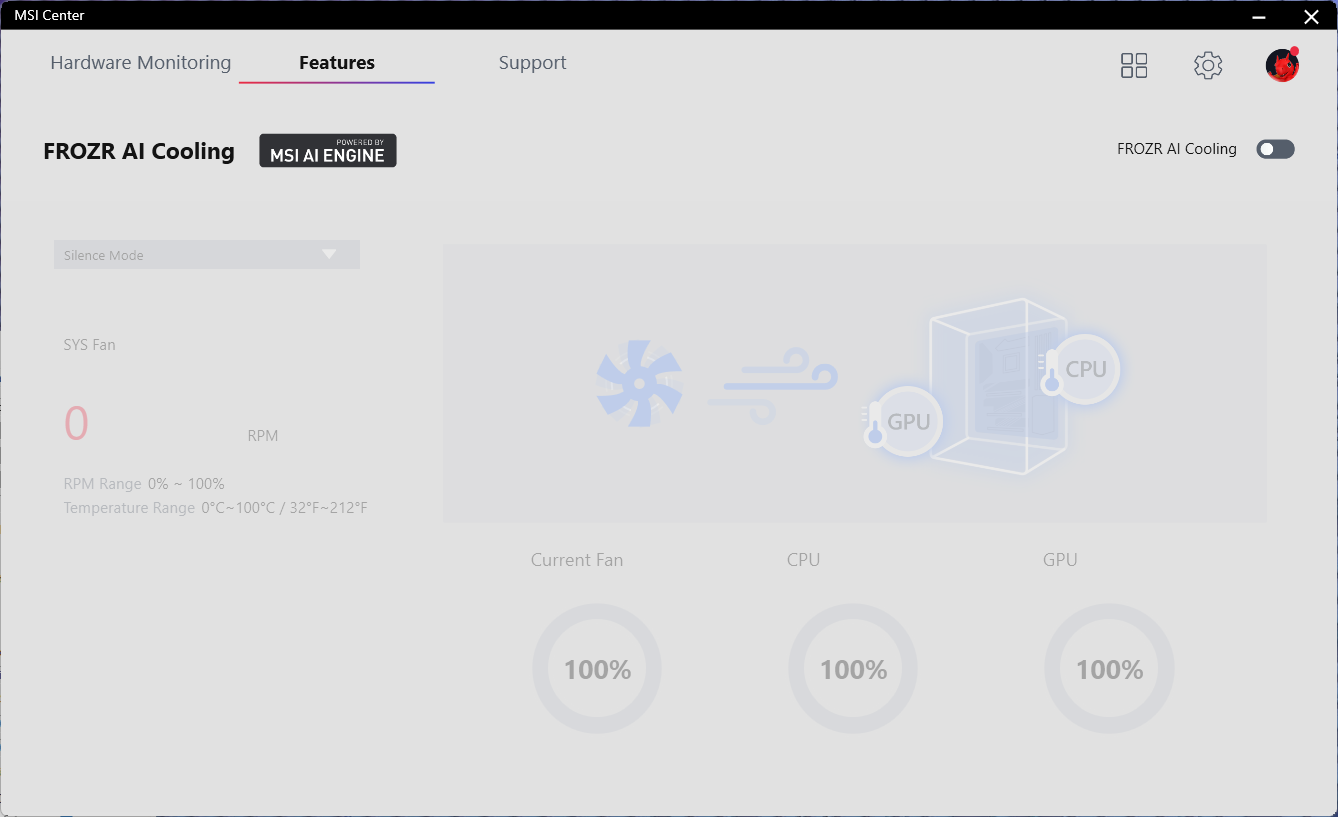Select the Features tab
1338x817 pixels.
point(337,63)
